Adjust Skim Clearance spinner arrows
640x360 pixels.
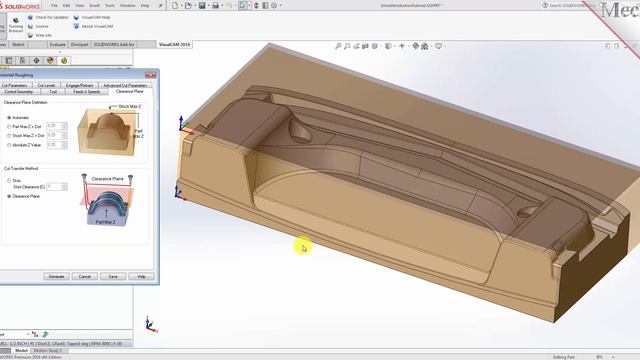point(64,187)
